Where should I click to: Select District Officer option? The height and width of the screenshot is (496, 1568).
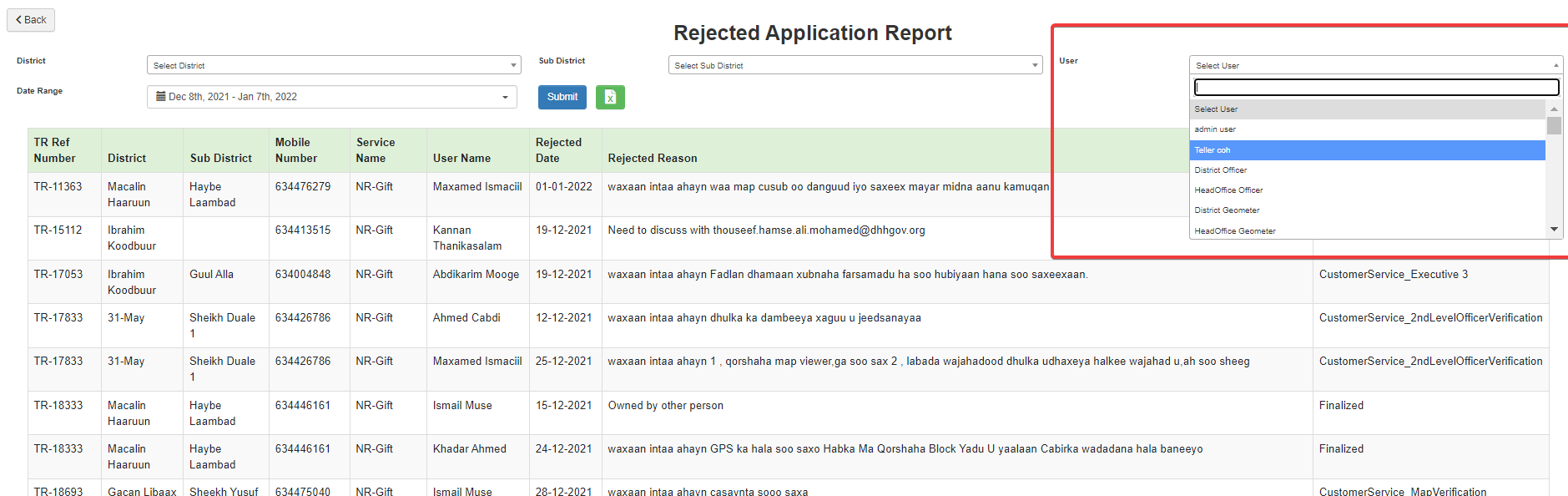click(1367, 170)
